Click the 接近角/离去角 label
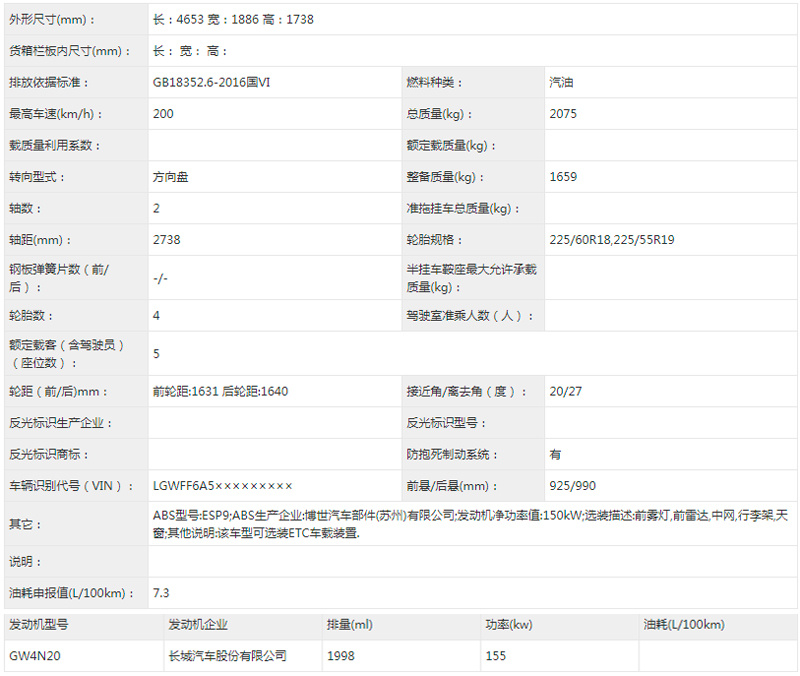Viewport: 800px width, 676px height. (x=467, y=392)
